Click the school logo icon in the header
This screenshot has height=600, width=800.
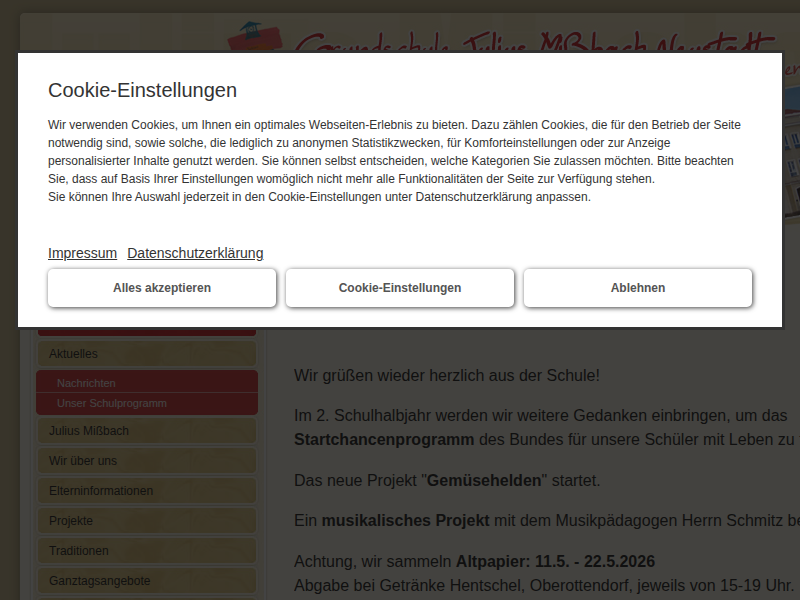point(258,36)
